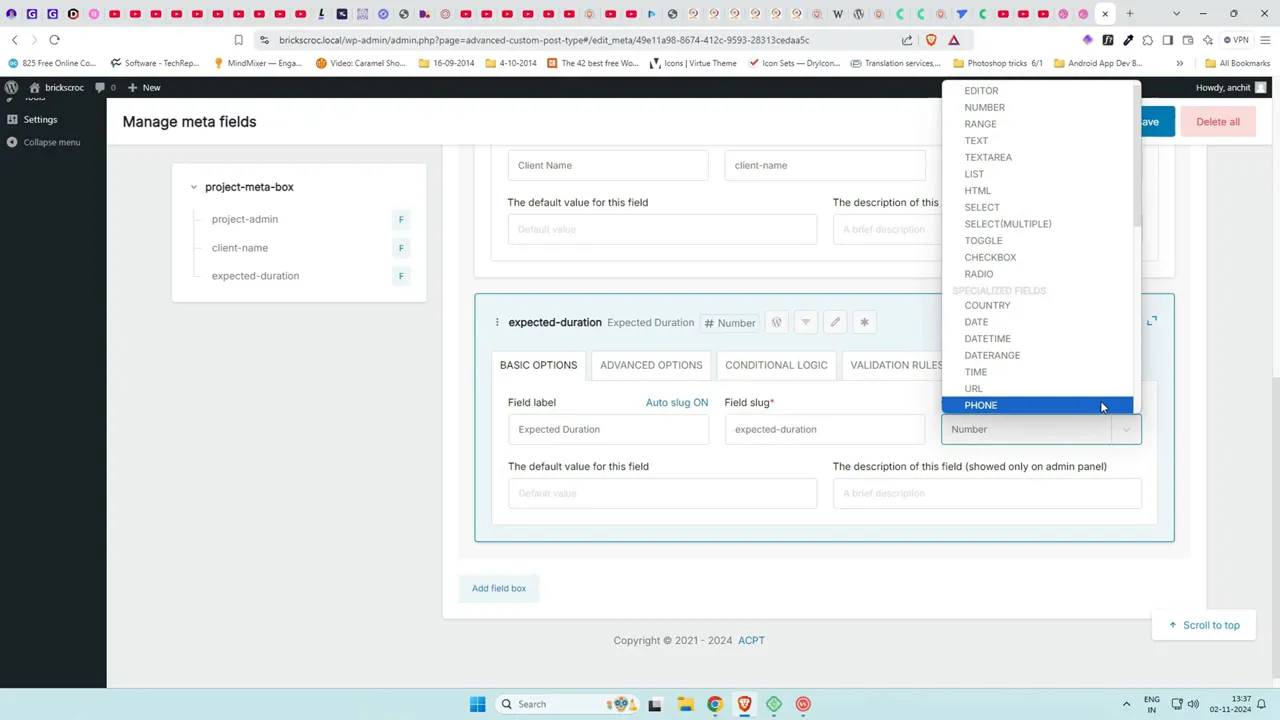Mark expected-duration required via the asterisk icon

pyautogui.click(x=864, y=322)
